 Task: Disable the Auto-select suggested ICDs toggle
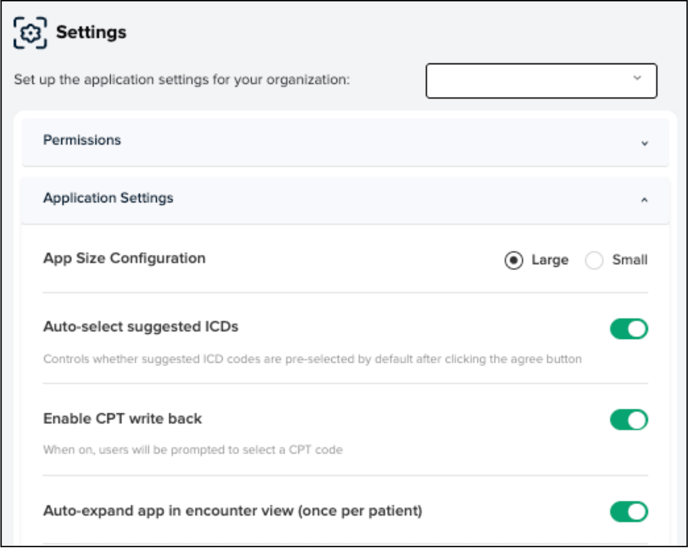pos(629,329)
